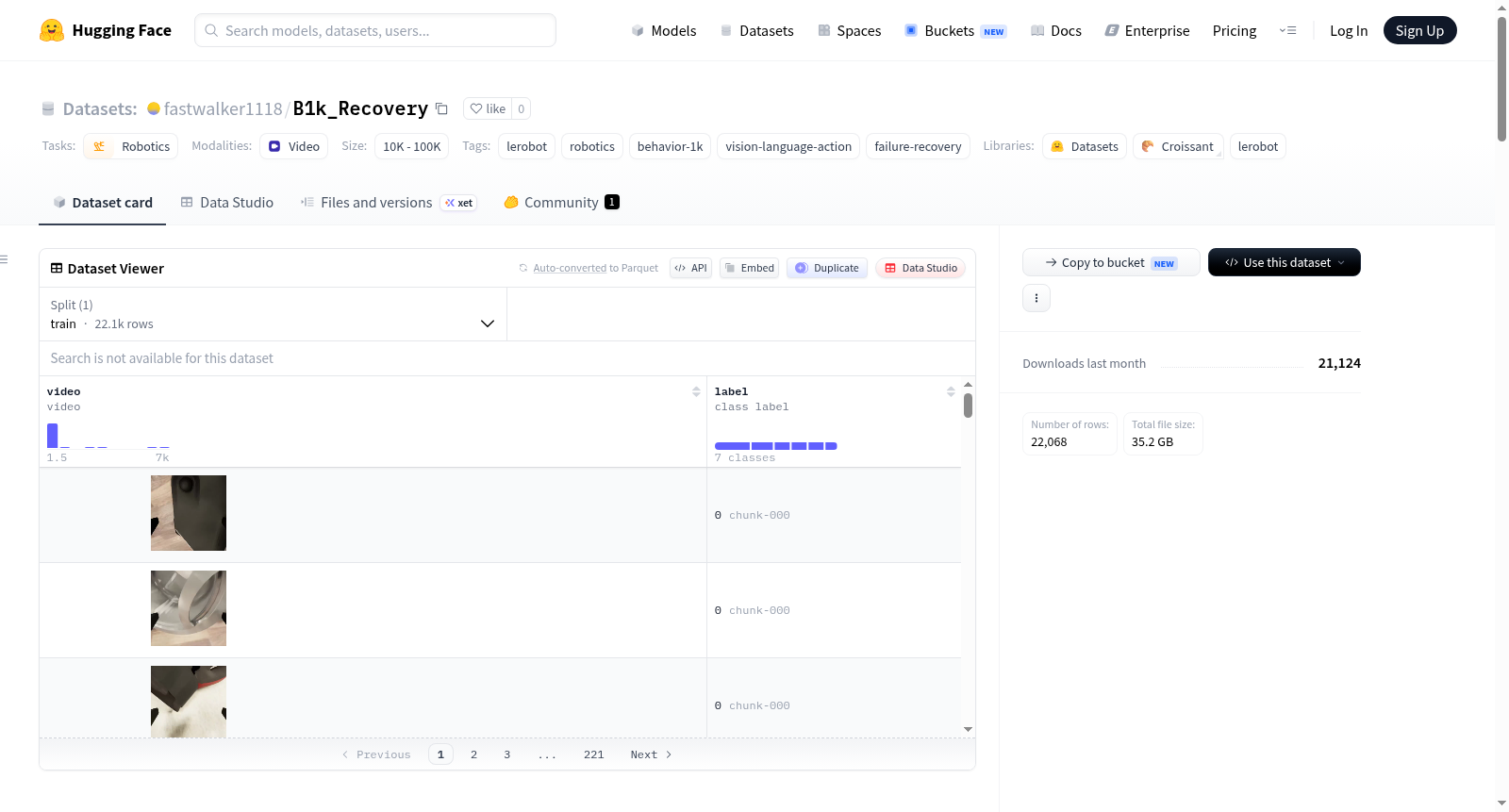The image size is (1509, 812).
Task: Click the behavior-1k tag
Action: click(670, 146)
